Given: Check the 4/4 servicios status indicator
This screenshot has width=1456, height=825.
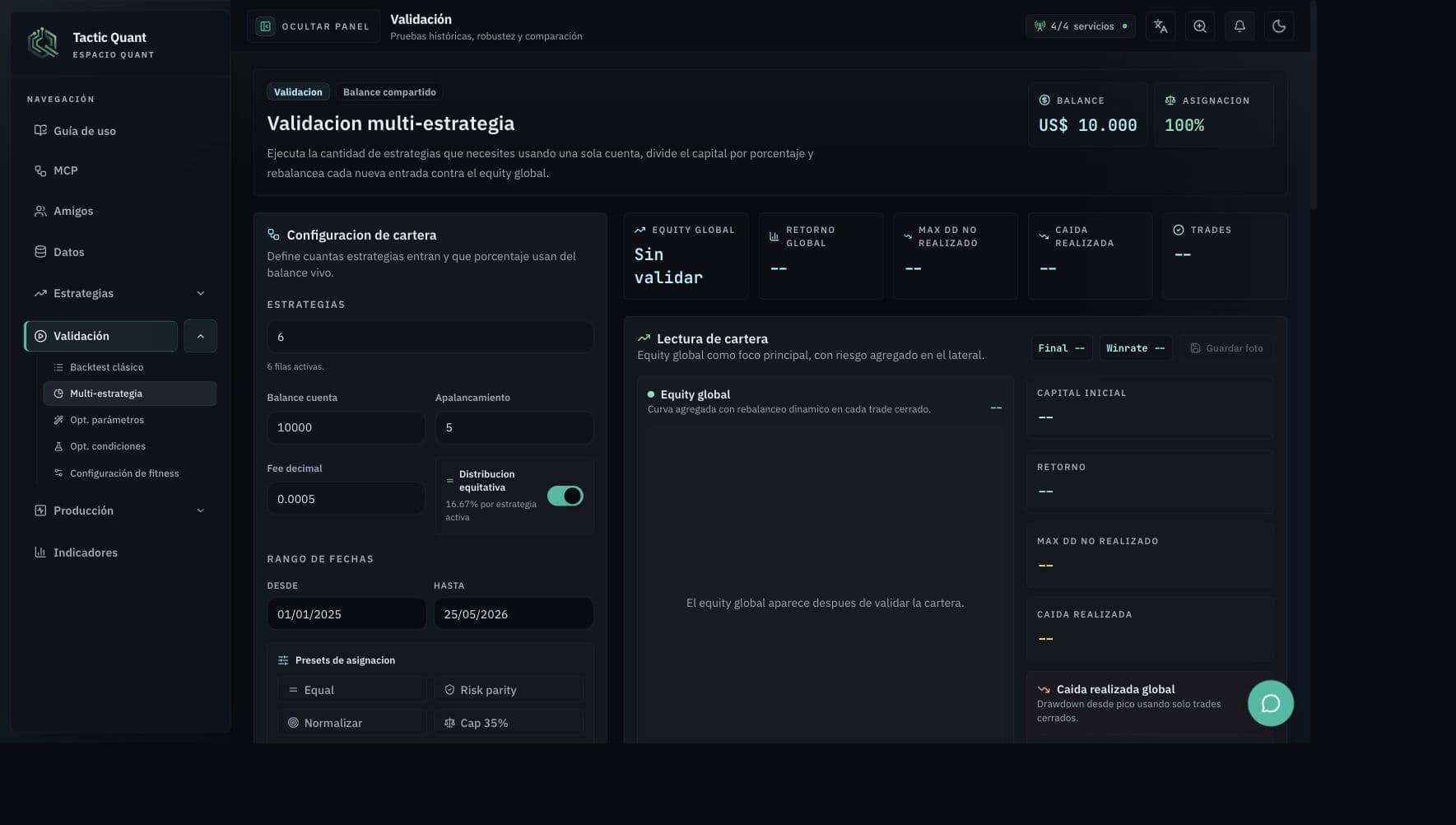Looking at the screenshot, I should tap(1081, 26).
